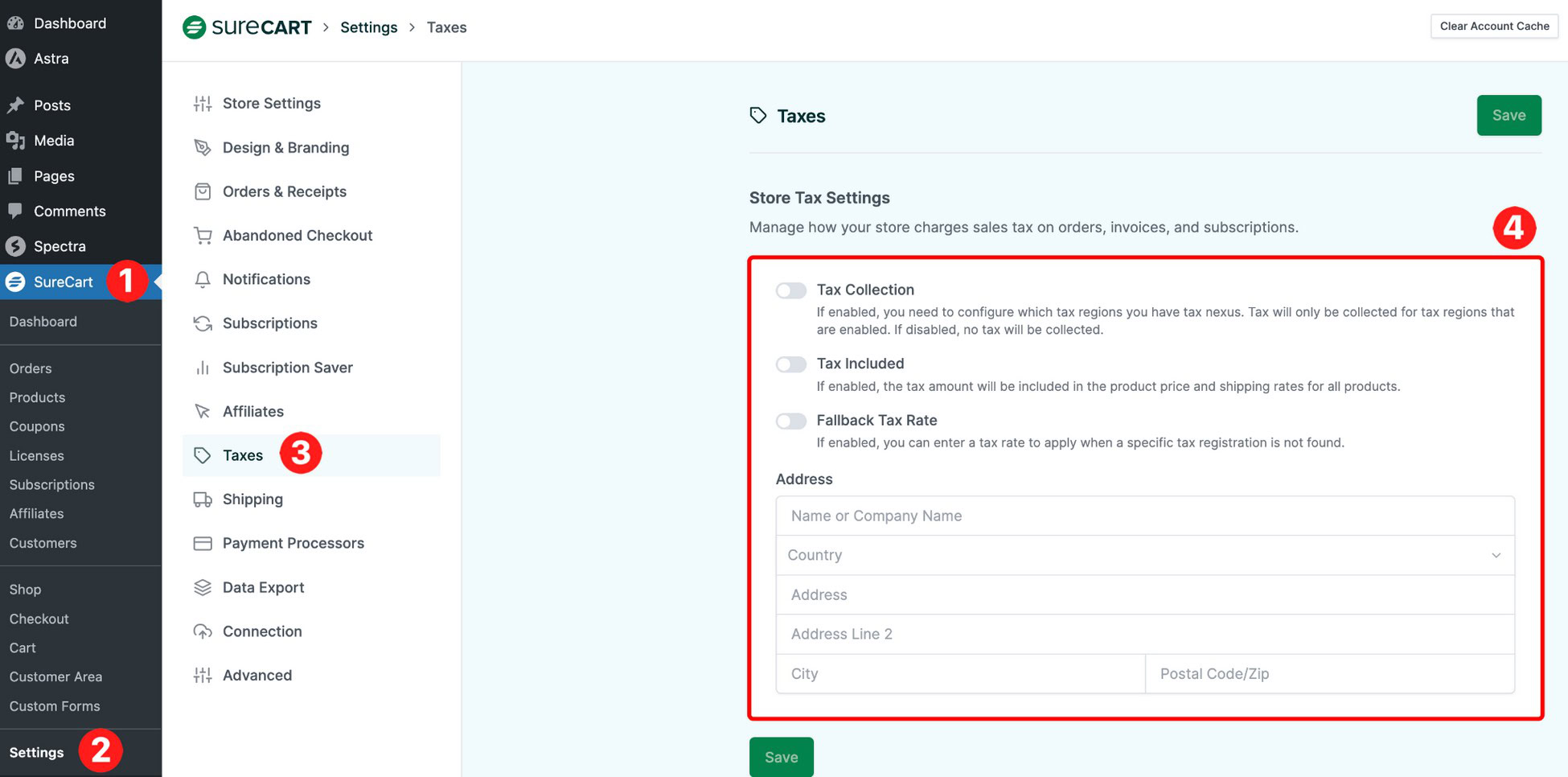Click the Subscription Saver bar chart icon

tap(203, 368)
